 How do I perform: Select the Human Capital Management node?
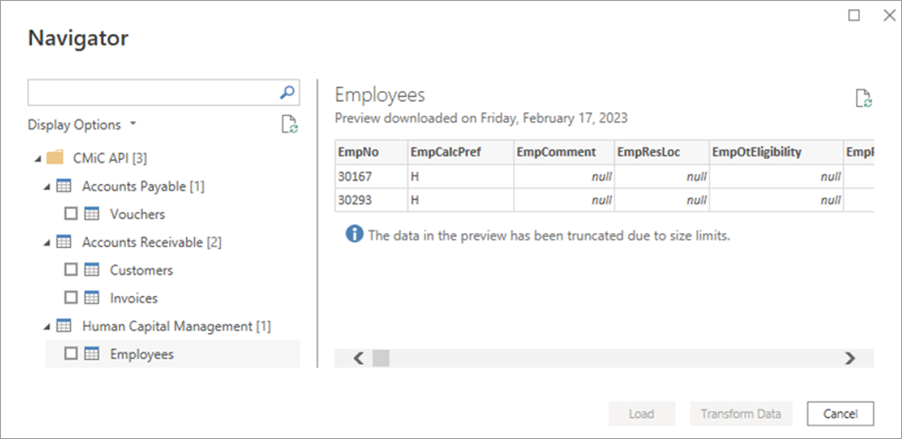click(176, 326)
